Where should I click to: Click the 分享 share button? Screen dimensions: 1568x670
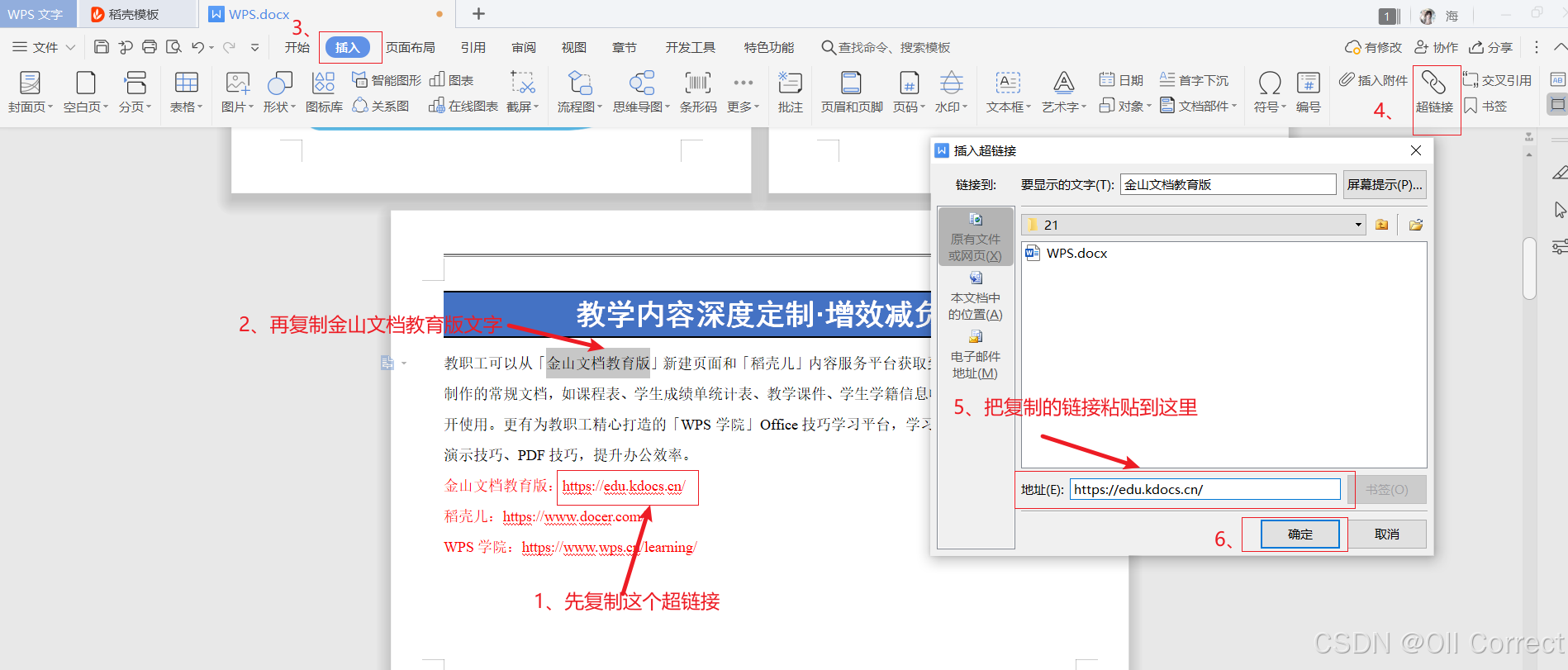point(1491,47)
